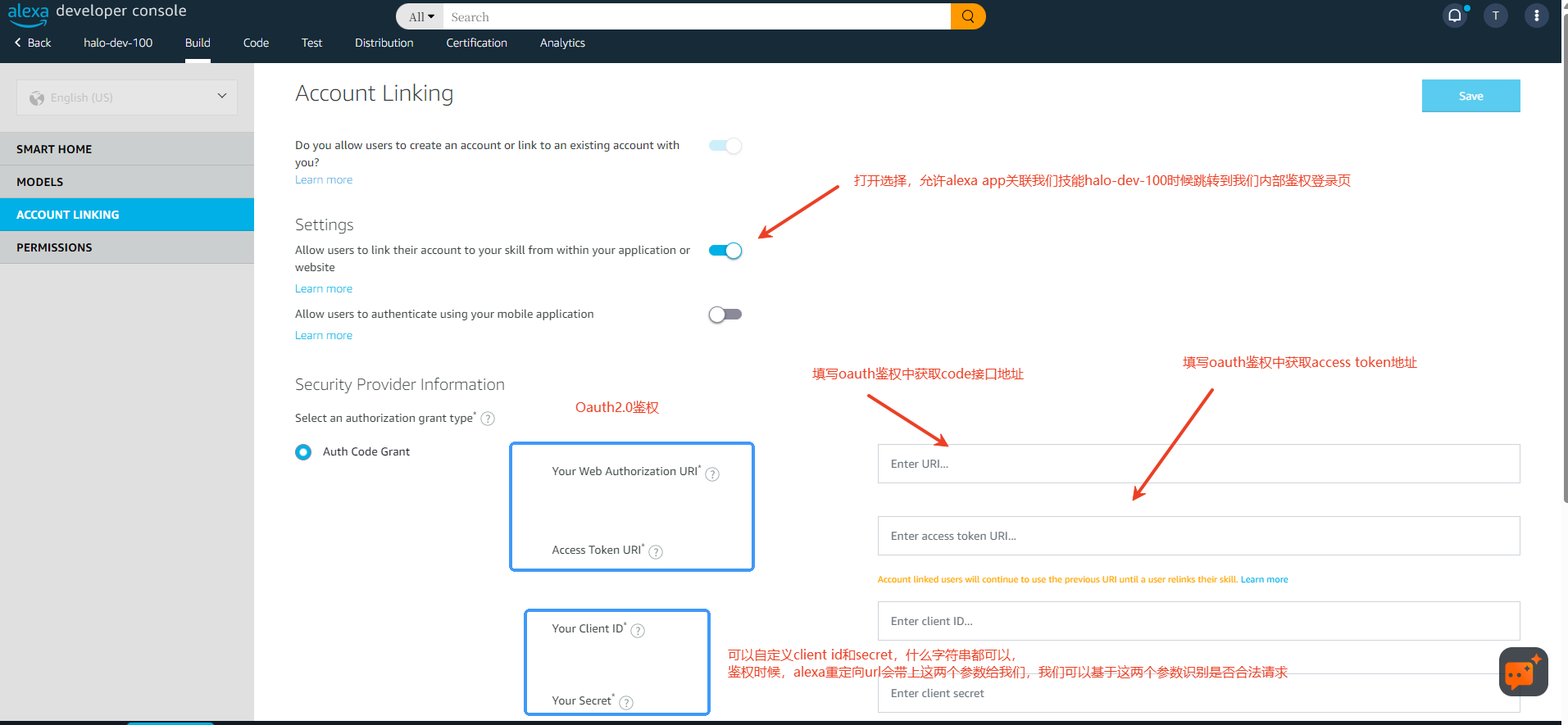Viewport: 1568px width, 725px height.
Task: Click the orange search magnifier button
Action: click(x=968, y=16)
